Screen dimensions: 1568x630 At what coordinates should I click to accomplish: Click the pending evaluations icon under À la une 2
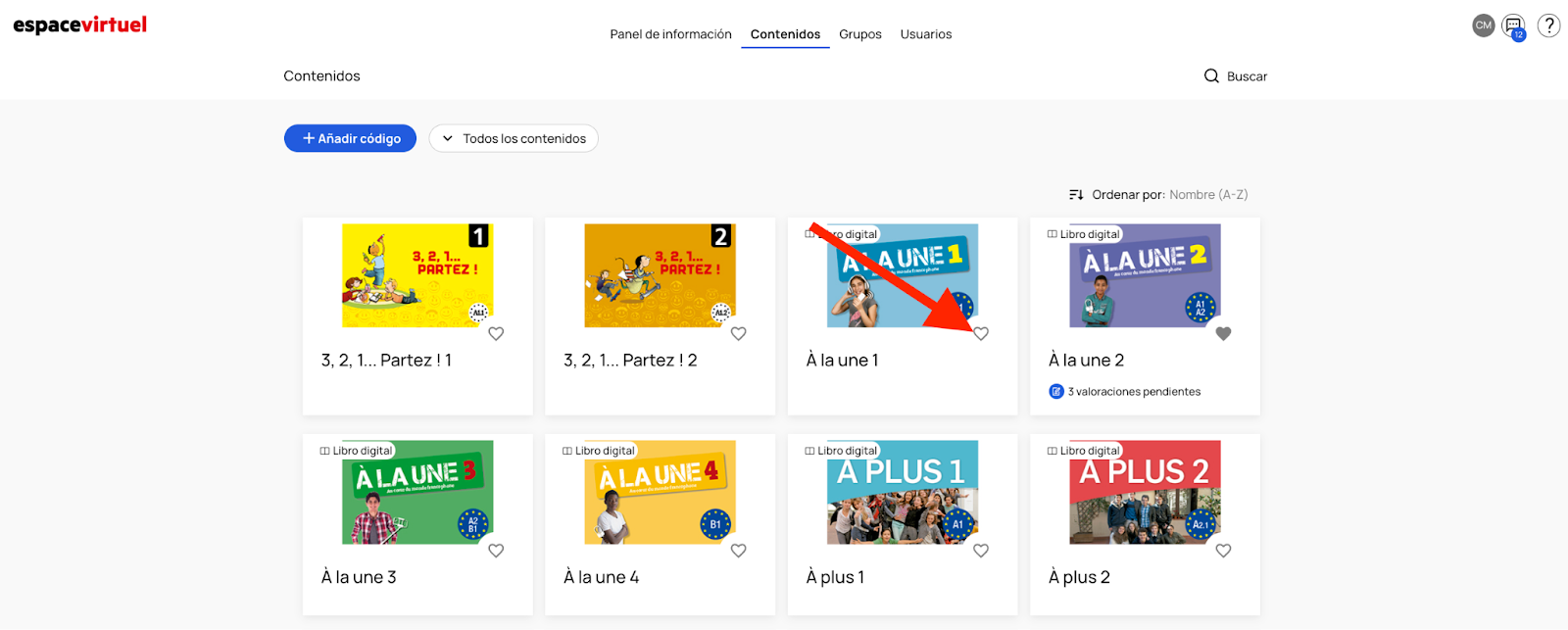click(x=1056, y=392)
